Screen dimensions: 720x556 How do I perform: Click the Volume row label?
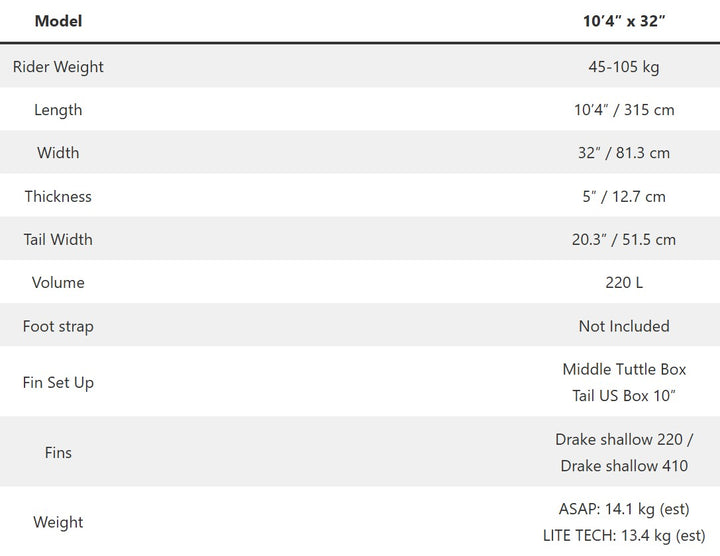58,282
